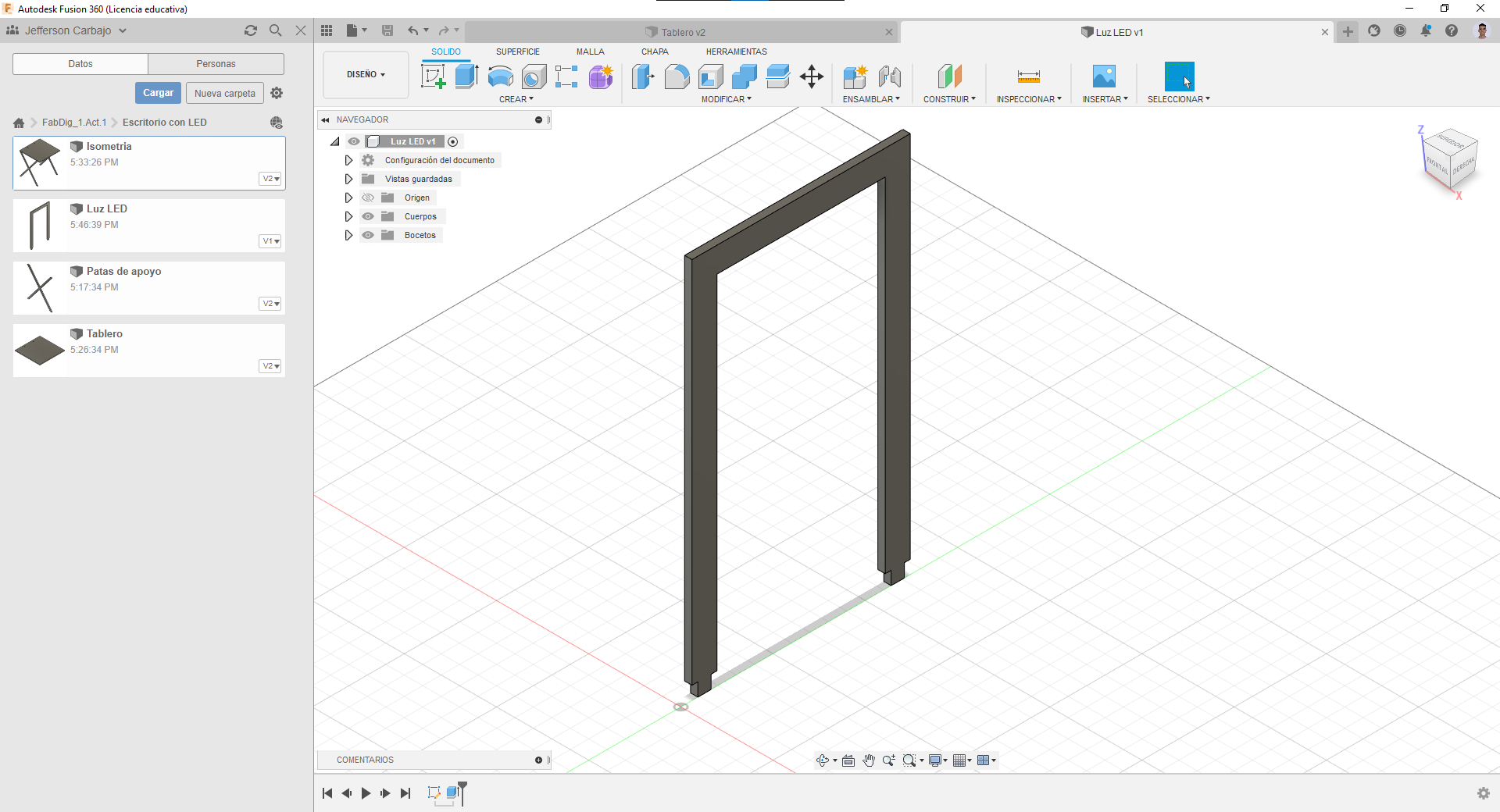Expand the Vistas guardadas node

tap(349, 179)
